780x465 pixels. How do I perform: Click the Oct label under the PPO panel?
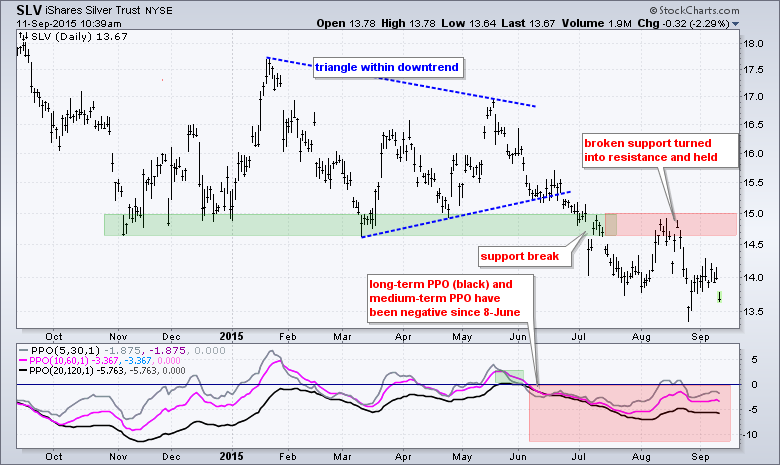53,457
